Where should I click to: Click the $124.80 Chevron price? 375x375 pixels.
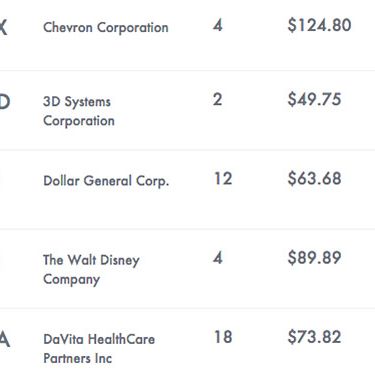pyautogui.click(x=319, y=25)
